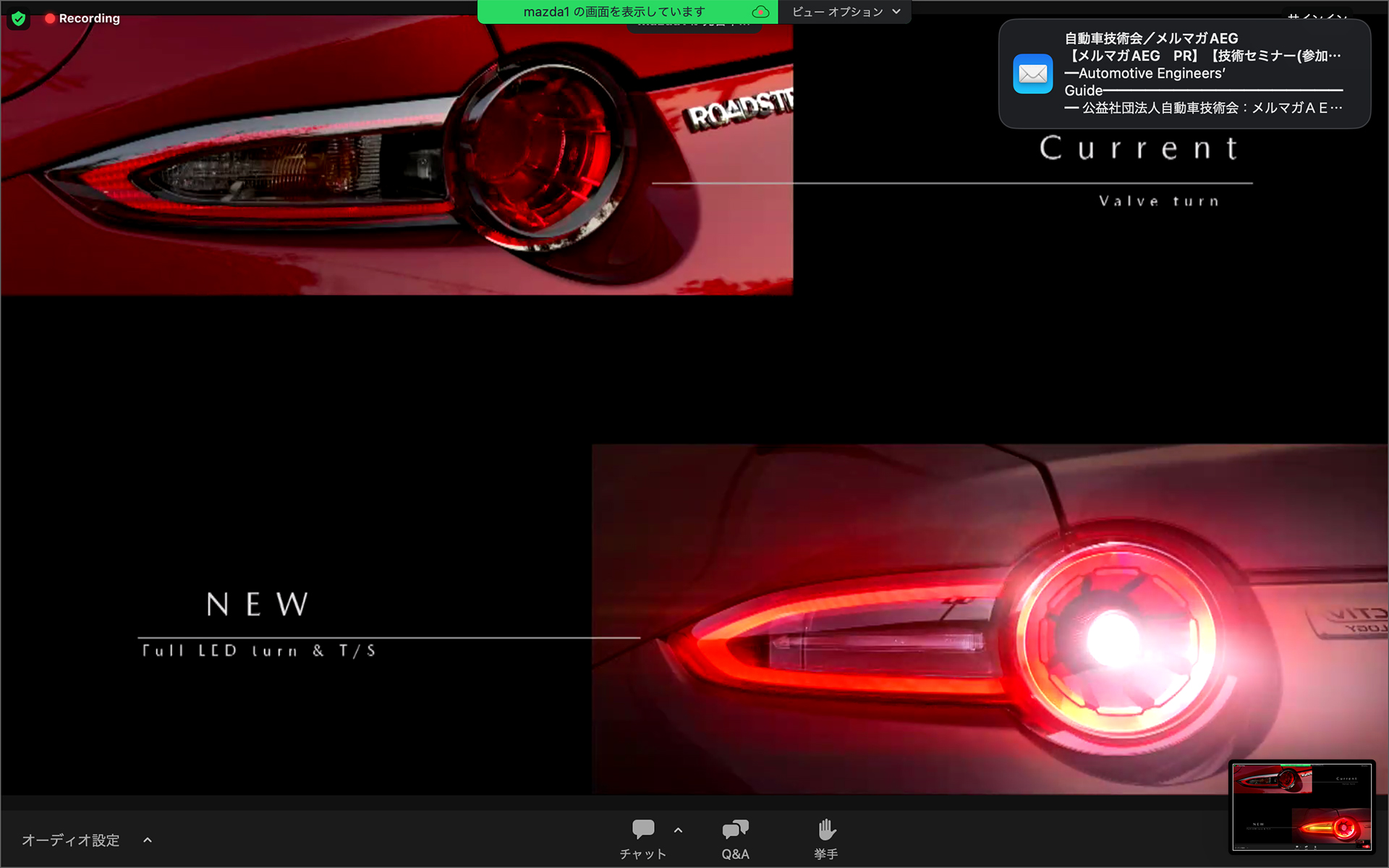
Task: Click the red Recording indicator dot
Action: pyautogui.click(x=50, y=19)
